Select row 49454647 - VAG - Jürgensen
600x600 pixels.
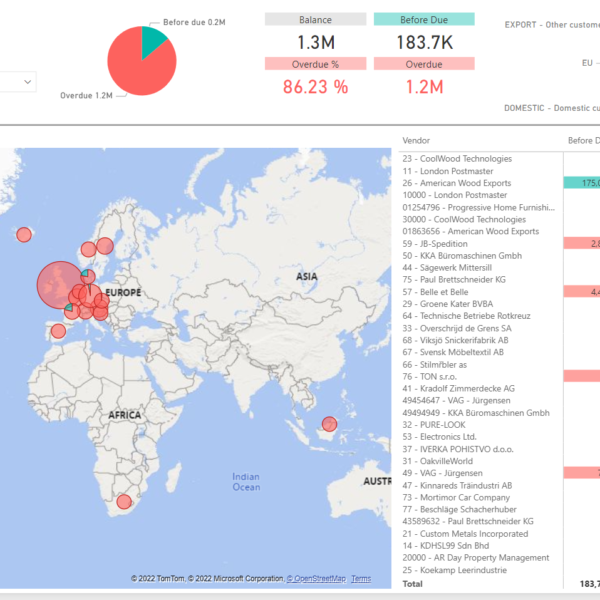(456, 401)
